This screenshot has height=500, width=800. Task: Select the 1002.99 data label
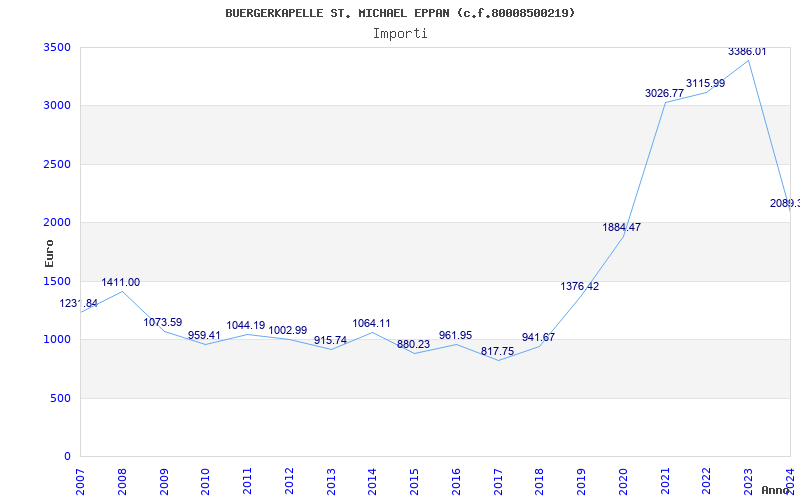tap(288, 330)
